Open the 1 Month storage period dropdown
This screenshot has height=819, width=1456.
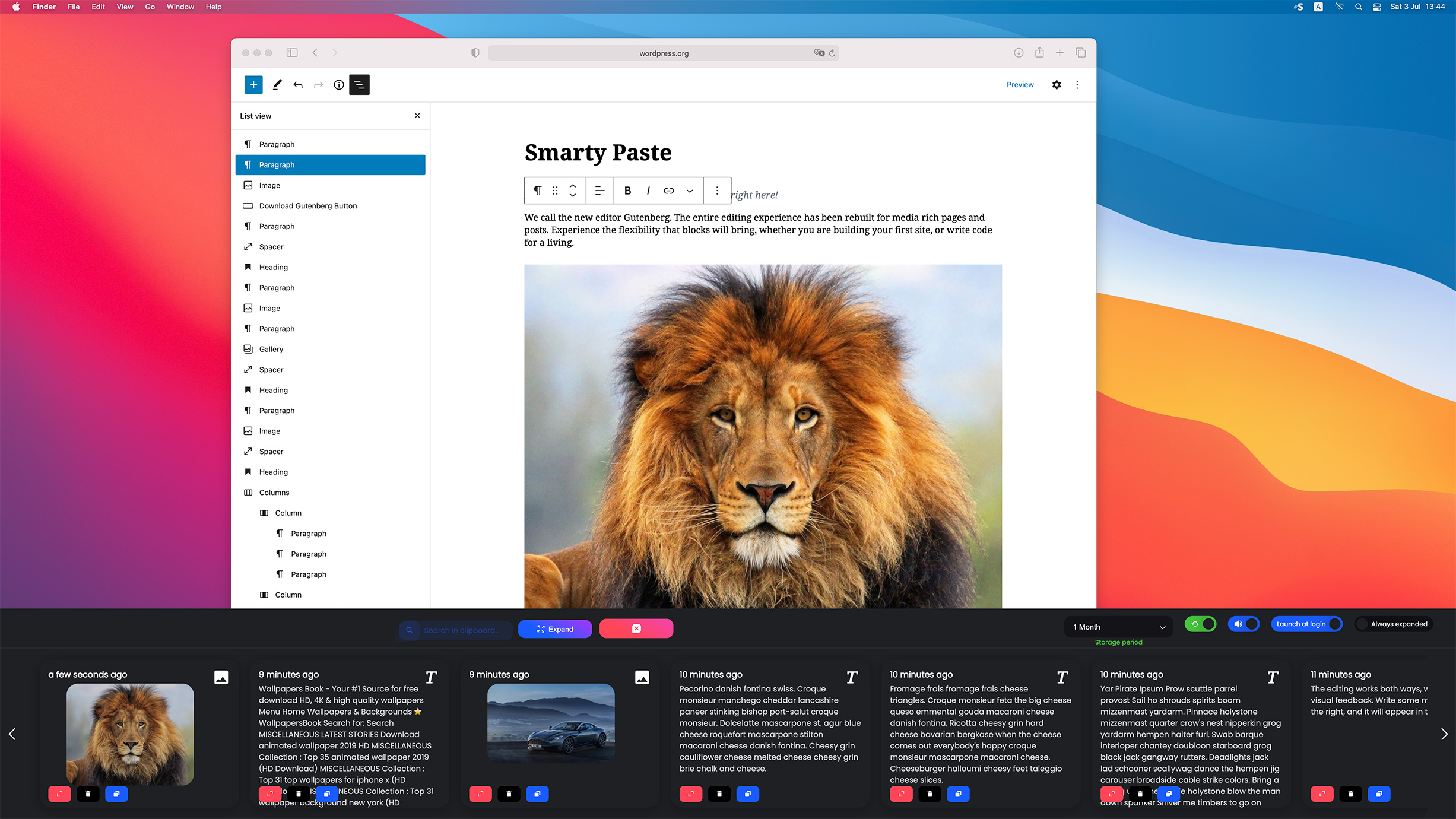(x=1118, y=627)
